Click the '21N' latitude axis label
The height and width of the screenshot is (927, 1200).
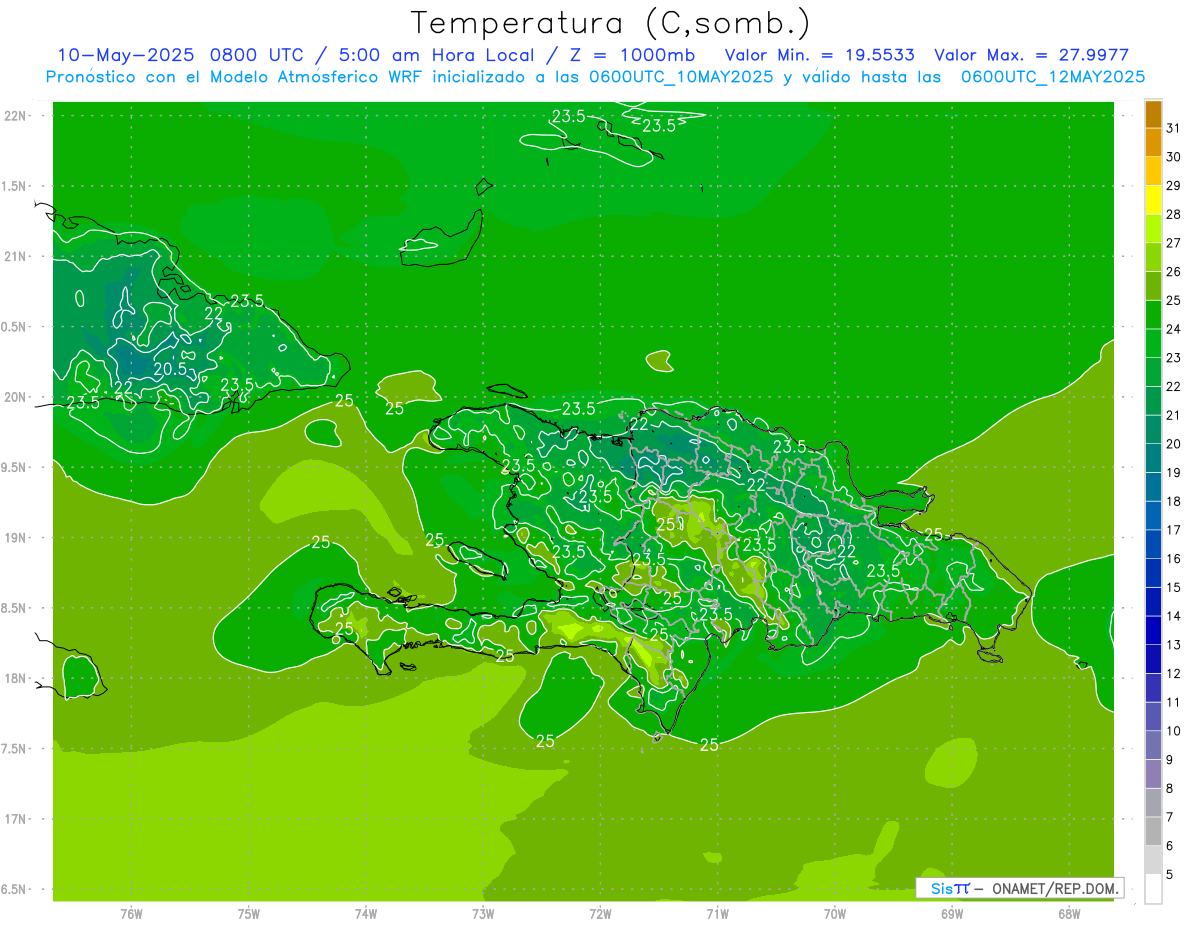tap(16, 257)
